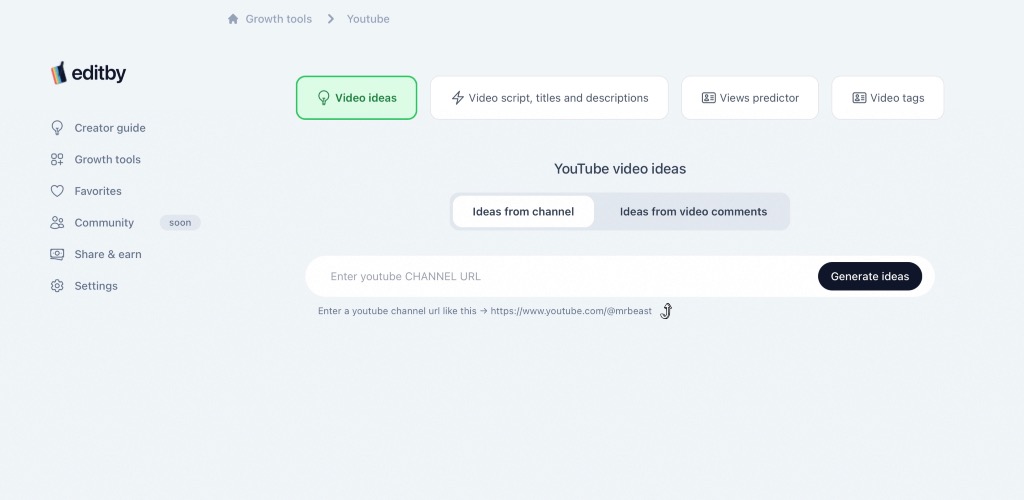
Task: Click the Share & earn icon
Action: click(x=57, y=254)
